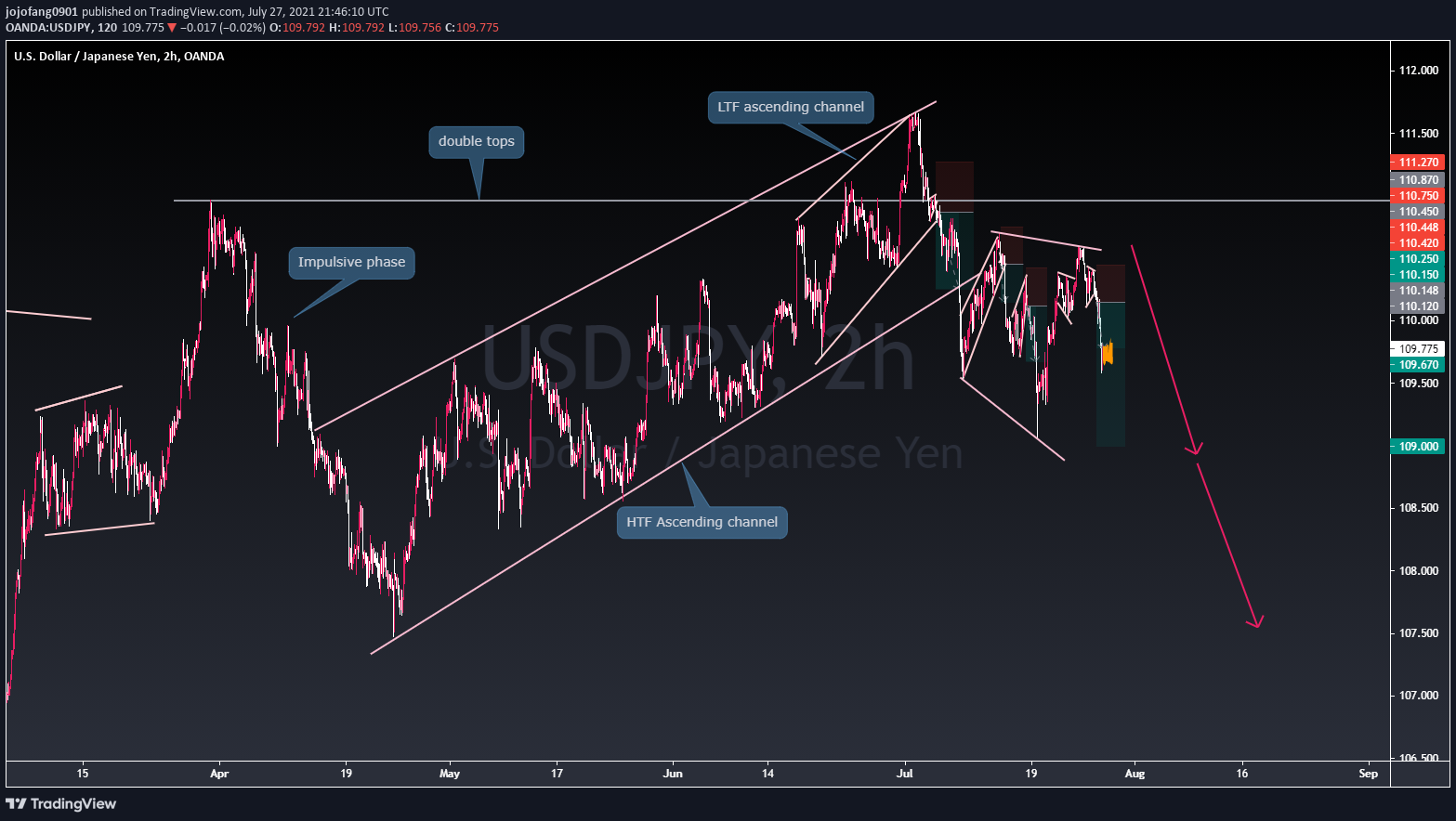
Task: Click the 'Sep' date on time axis
Action: pyautogui.click(x=1368, y=773)
